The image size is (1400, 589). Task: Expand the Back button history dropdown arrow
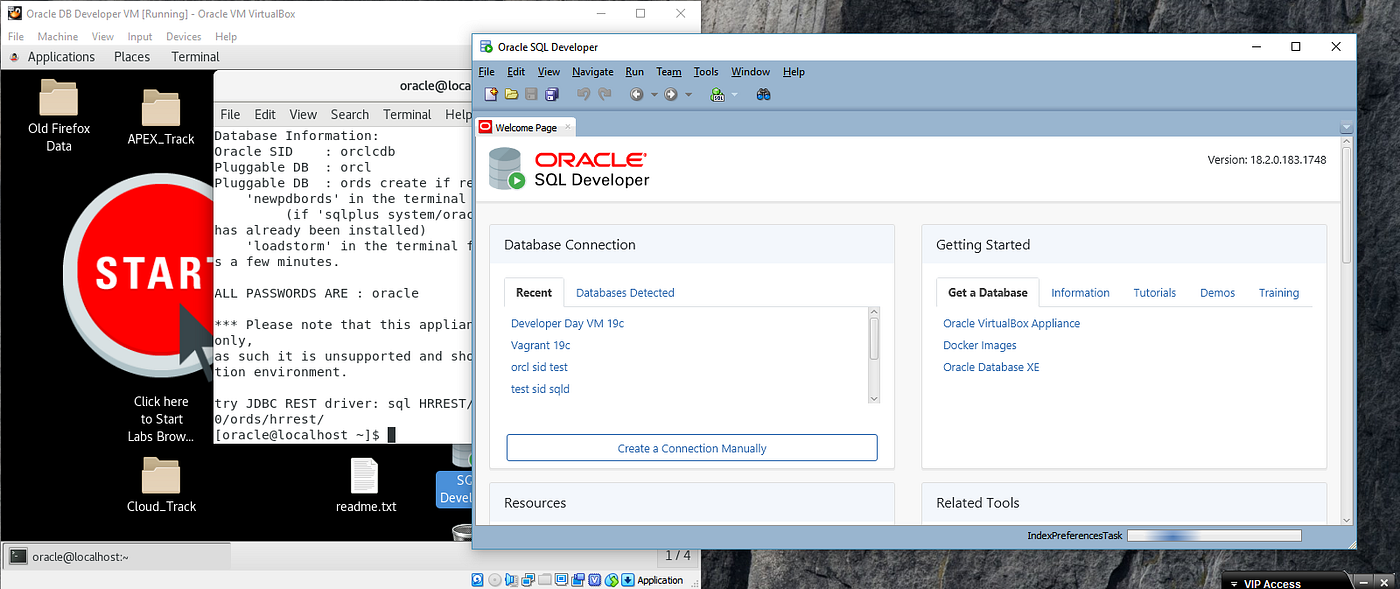[x=654, y=95]
